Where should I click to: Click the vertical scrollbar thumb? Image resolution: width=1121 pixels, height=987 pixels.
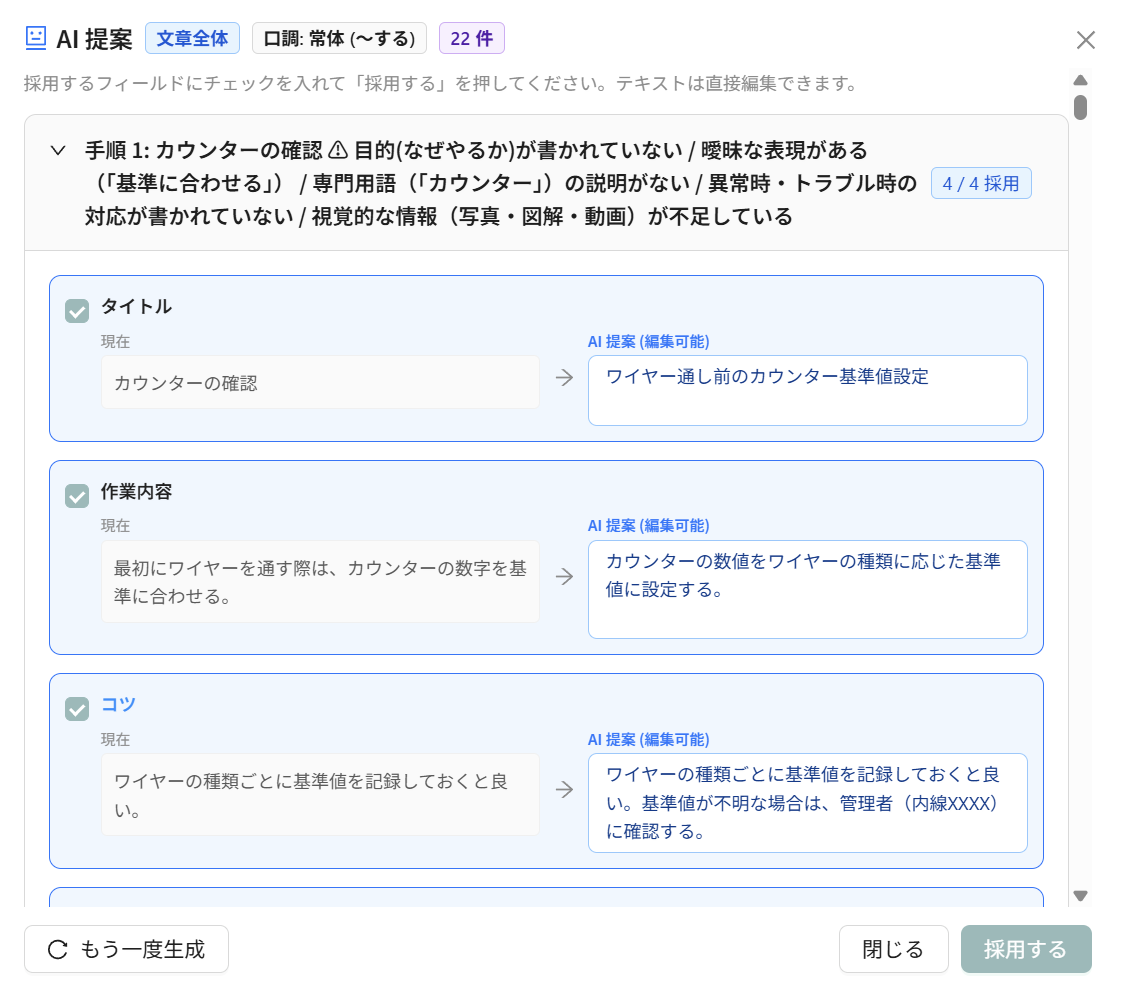[1080, 107]
